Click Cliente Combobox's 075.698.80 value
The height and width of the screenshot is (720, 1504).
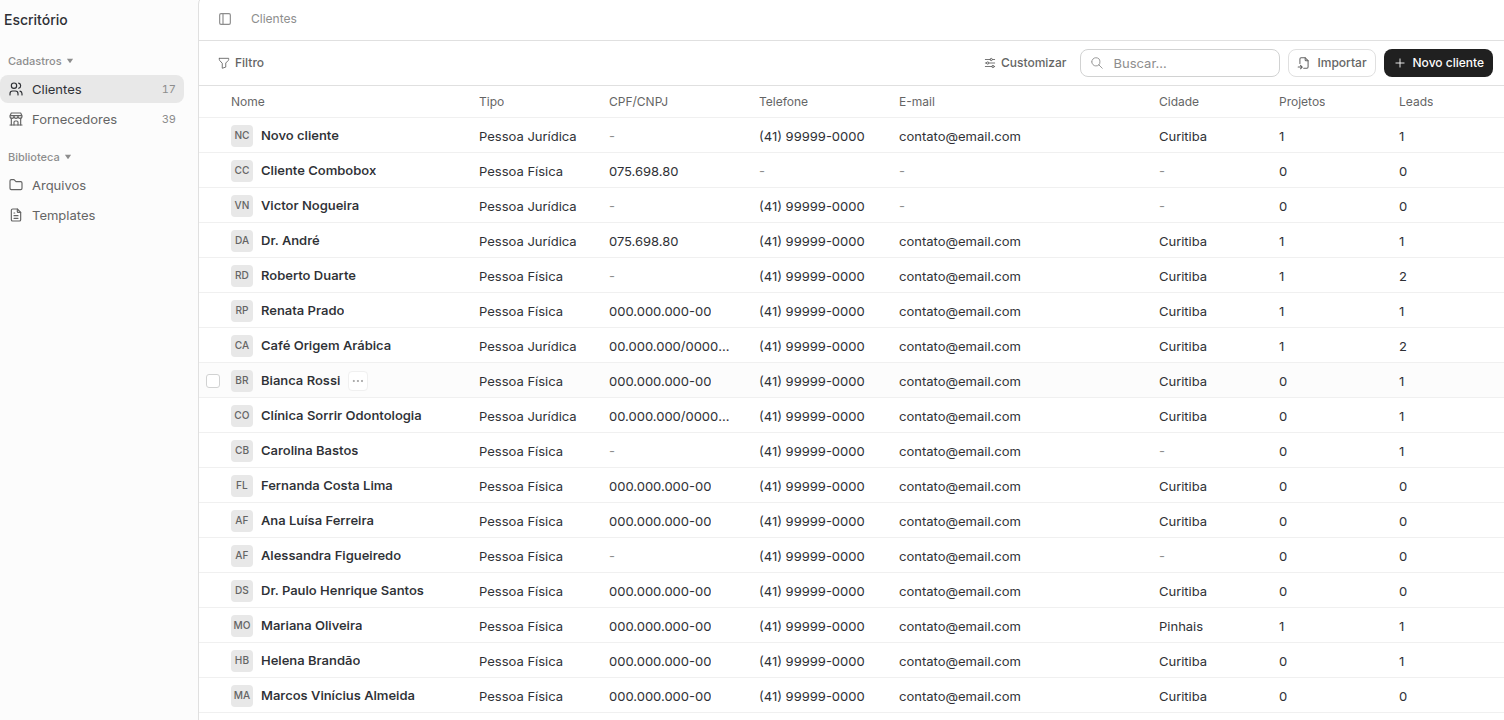tap(644, 171)
